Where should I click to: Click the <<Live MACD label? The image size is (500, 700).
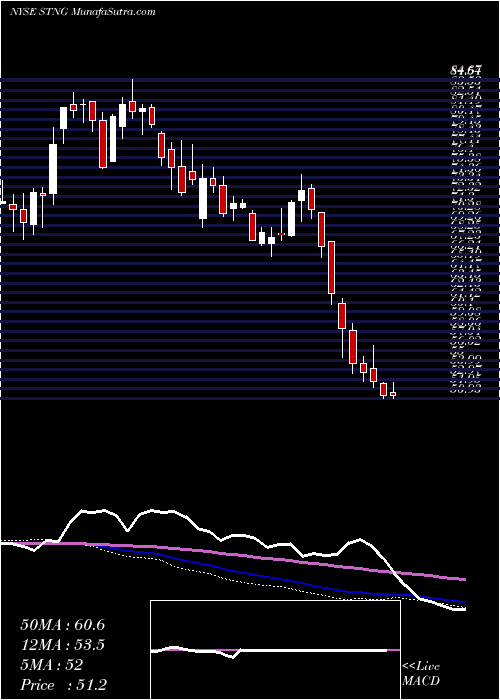421,674
